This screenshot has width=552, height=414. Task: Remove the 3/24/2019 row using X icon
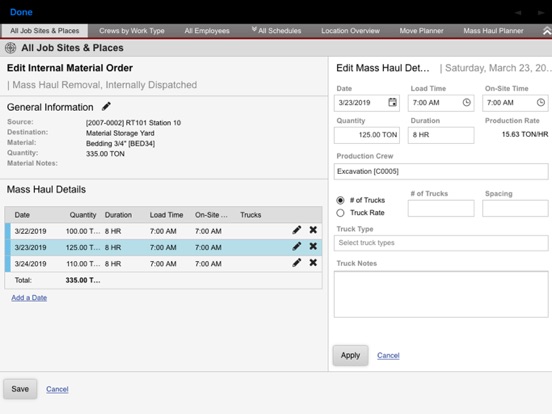point(313,263)
